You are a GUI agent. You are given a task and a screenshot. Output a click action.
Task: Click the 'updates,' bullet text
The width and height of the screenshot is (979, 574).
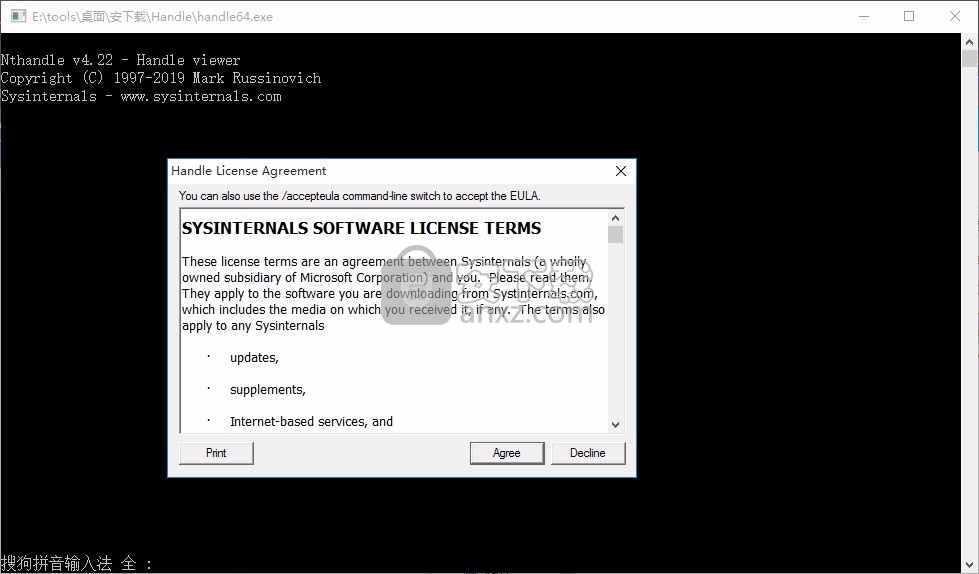pos(254,358)
